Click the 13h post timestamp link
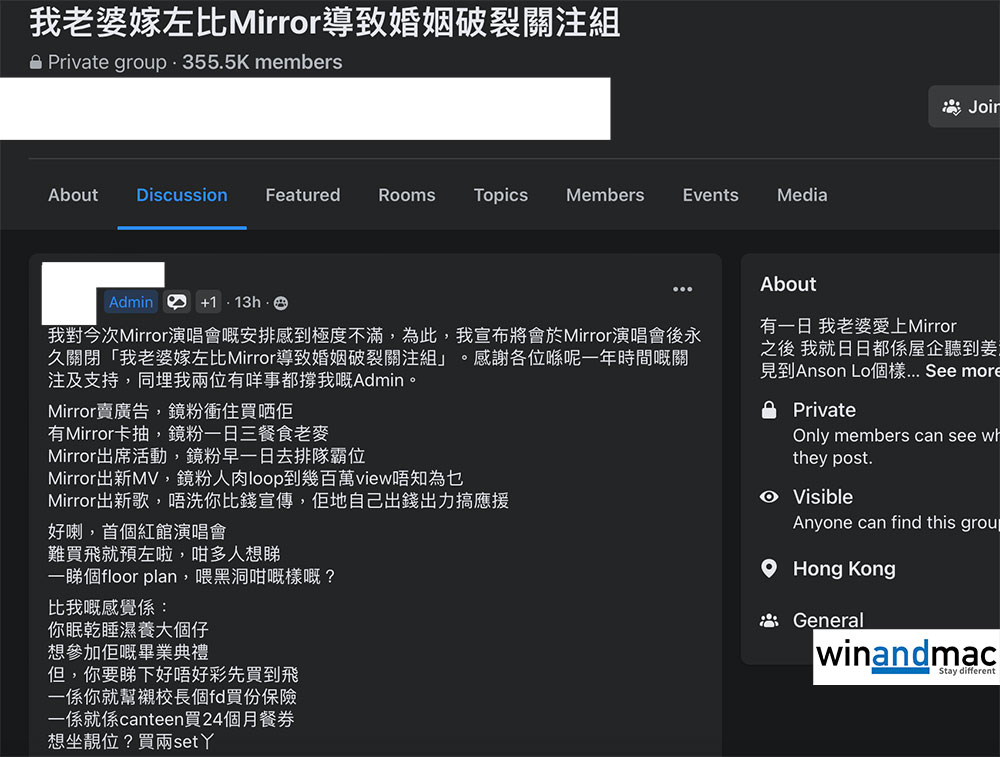 [247, 302]
